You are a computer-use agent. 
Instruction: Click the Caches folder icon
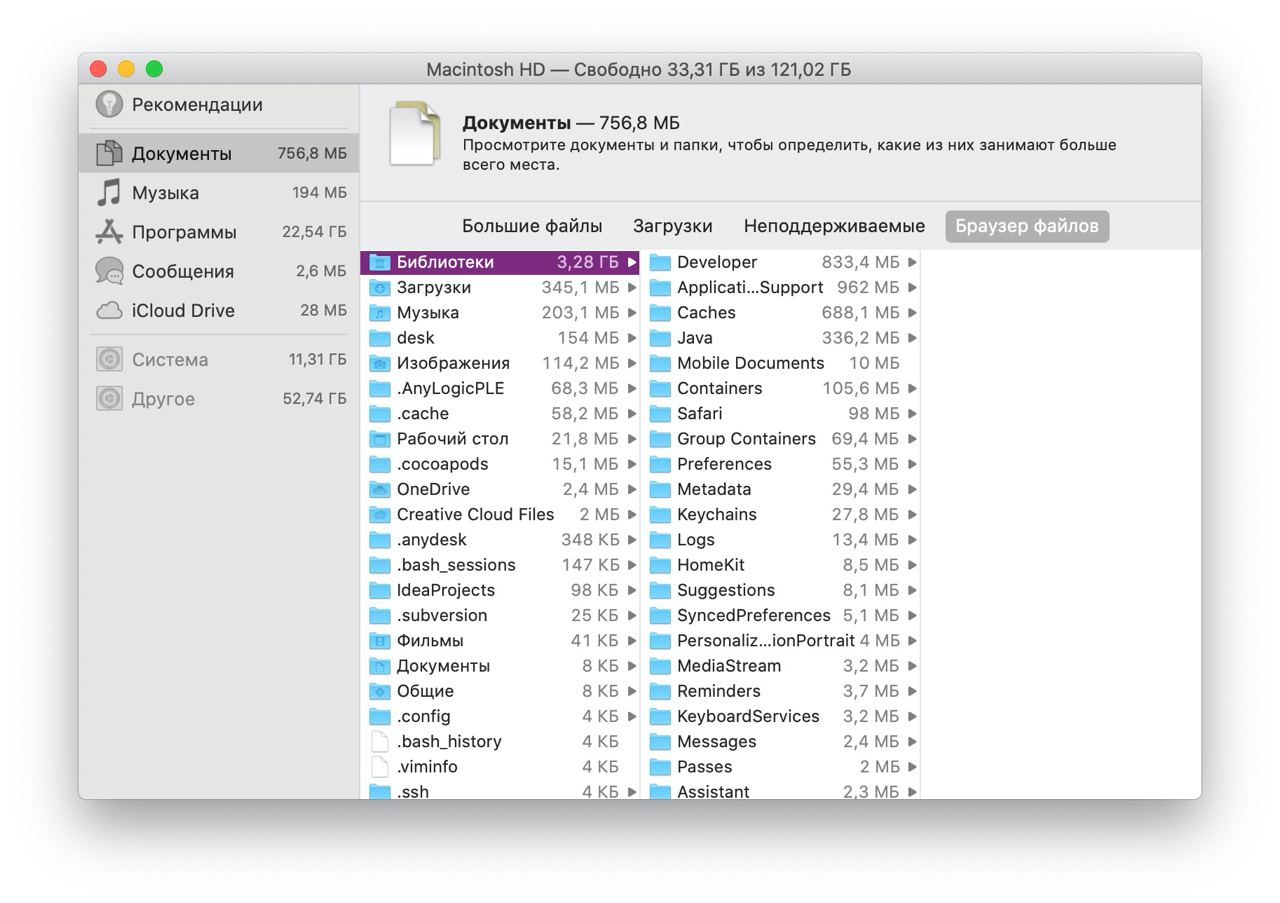[660, 312]
